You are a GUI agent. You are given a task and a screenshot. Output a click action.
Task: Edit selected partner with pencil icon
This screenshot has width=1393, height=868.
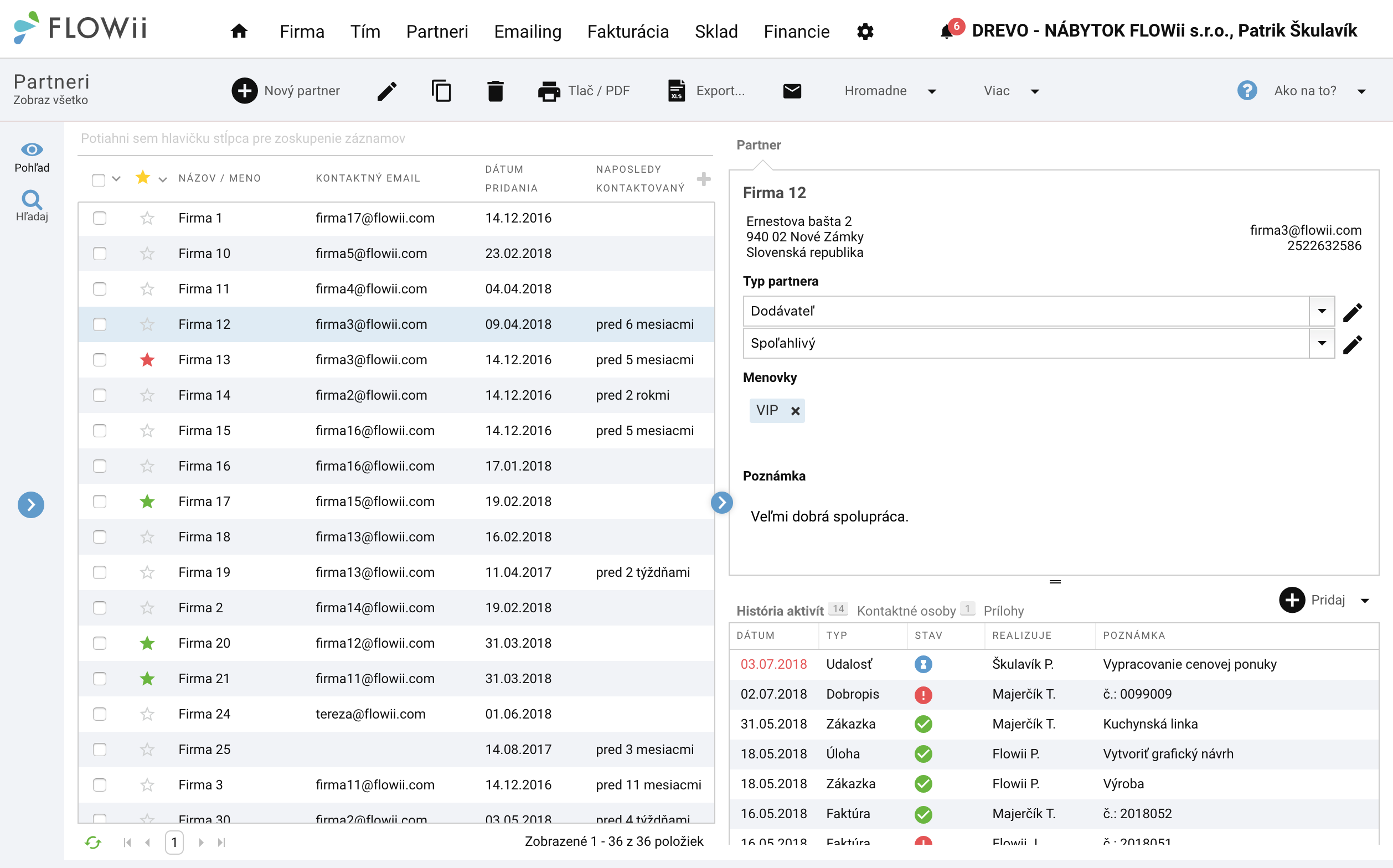coord(386,91)
